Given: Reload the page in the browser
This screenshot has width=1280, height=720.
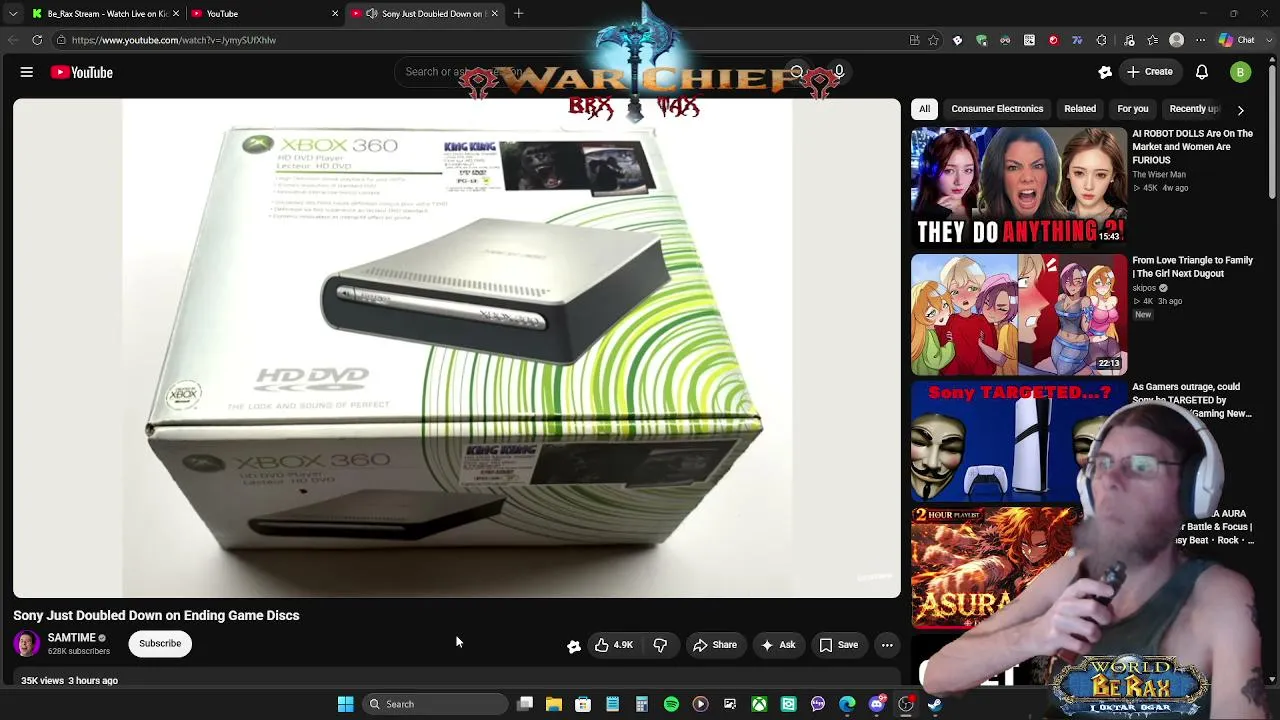Looking at the screenshot, I should [x=37, y=40].
